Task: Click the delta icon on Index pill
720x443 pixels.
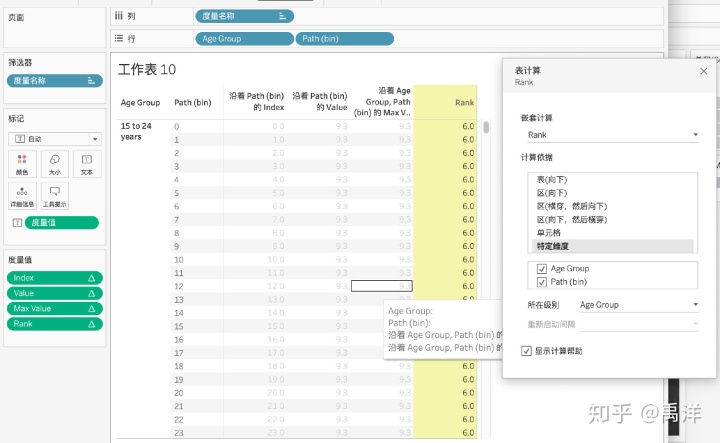Action: click(x=91, y=278)
